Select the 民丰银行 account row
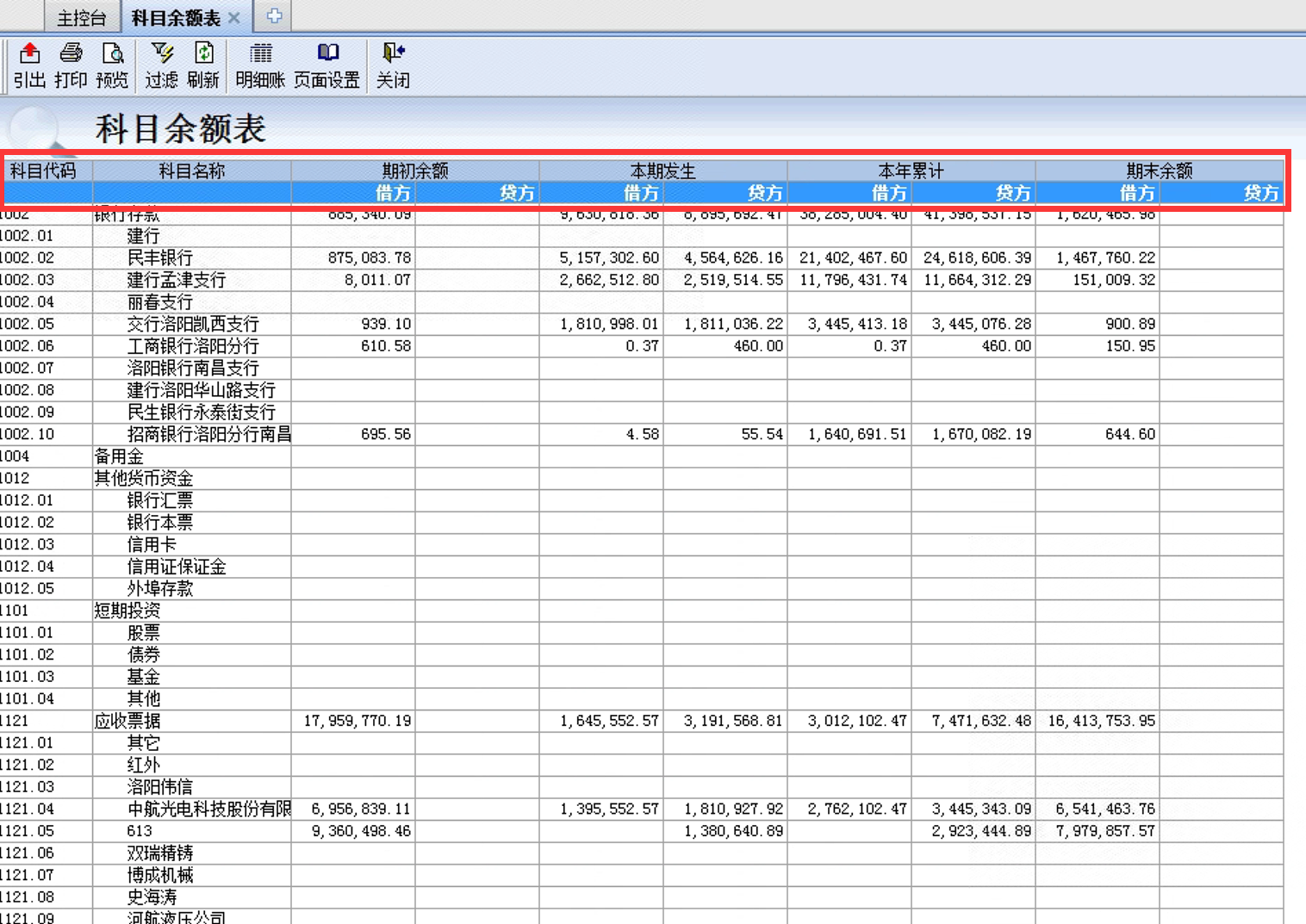1306x924 pixels. coord(160,257)
